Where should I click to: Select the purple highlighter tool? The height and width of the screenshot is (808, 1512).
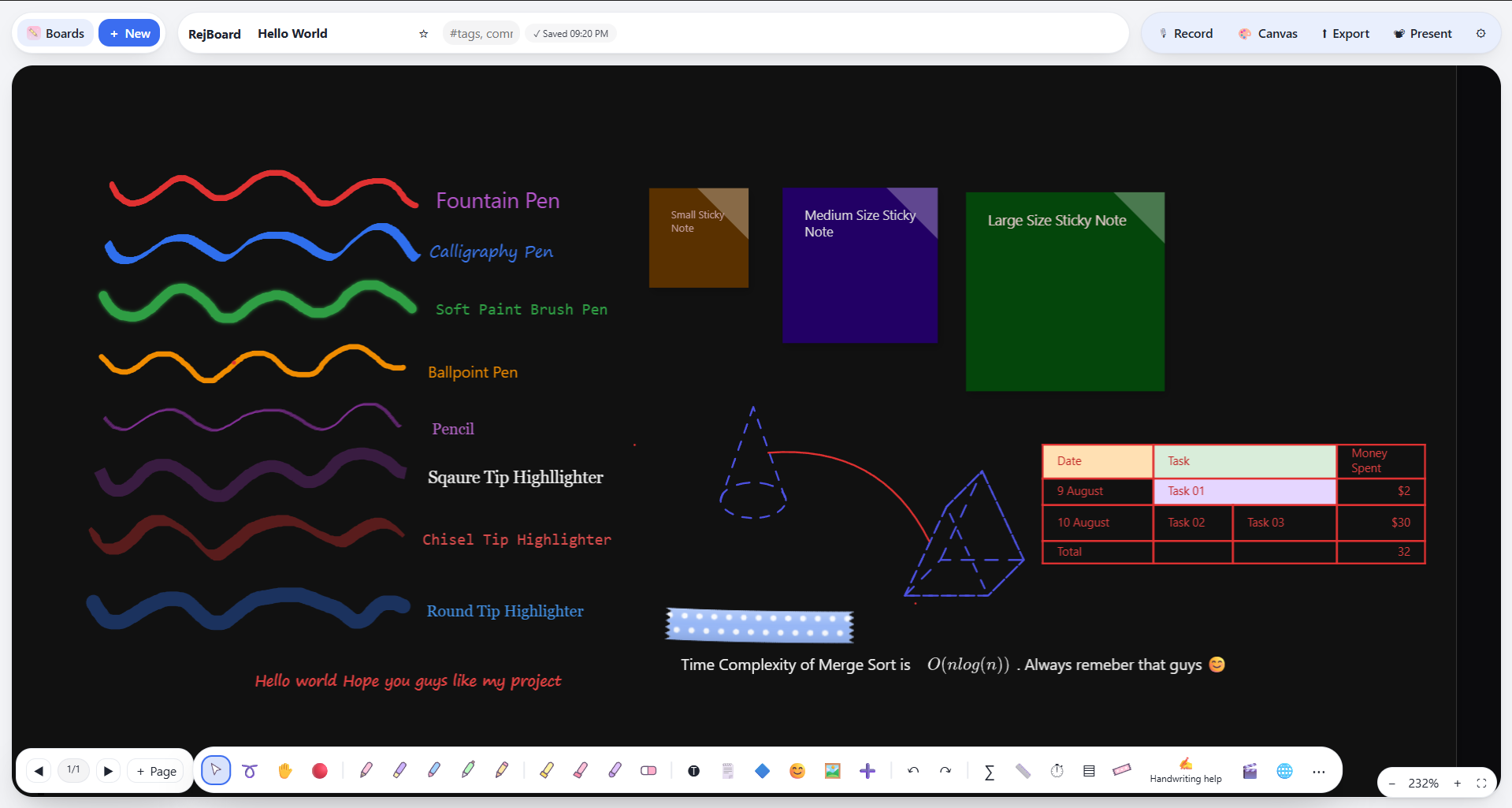pos(615,770)
